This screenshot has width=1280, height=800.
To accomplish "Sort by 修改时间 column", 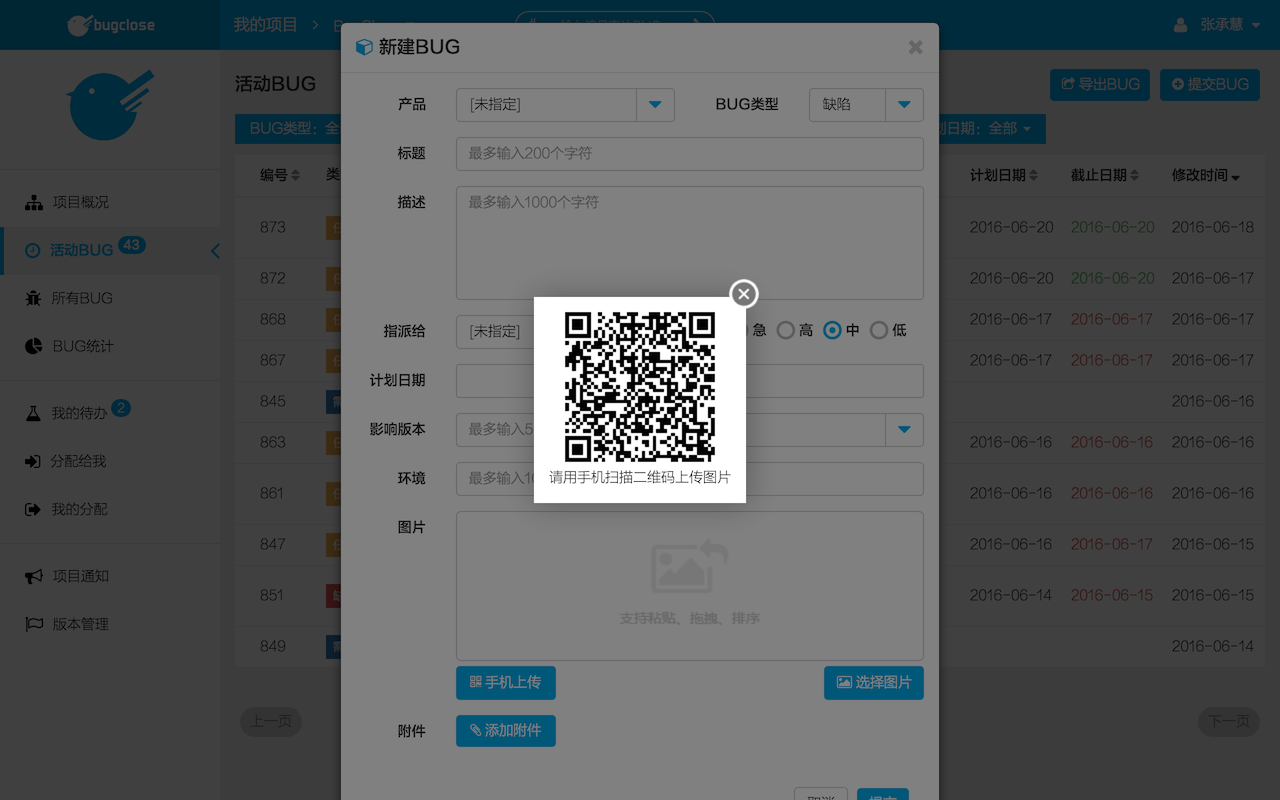I will coord(1206,175).
